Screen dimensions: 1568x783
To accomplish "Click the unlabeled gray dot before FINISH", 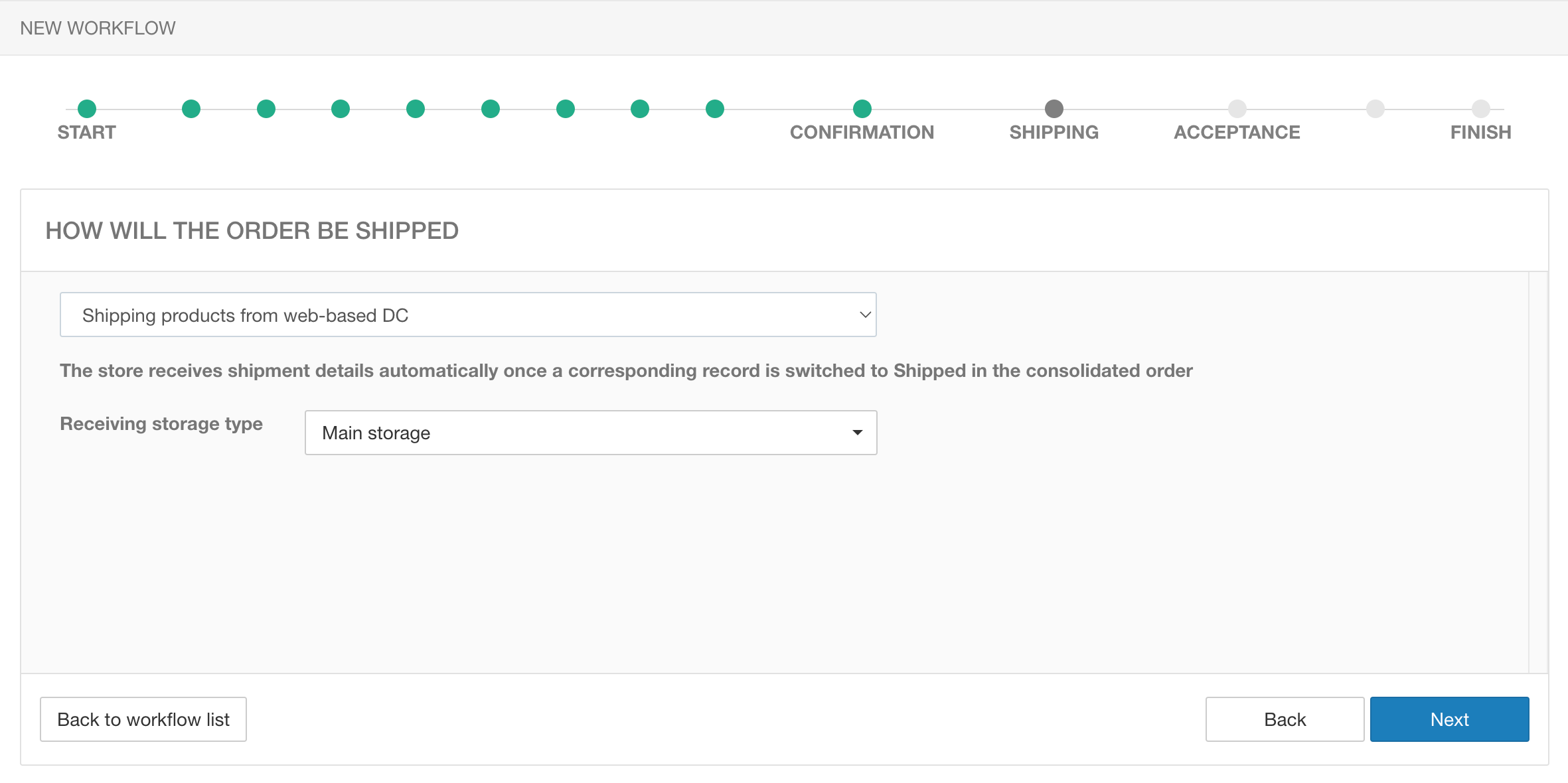I will pyautogui.click(x=1375, y=108).
